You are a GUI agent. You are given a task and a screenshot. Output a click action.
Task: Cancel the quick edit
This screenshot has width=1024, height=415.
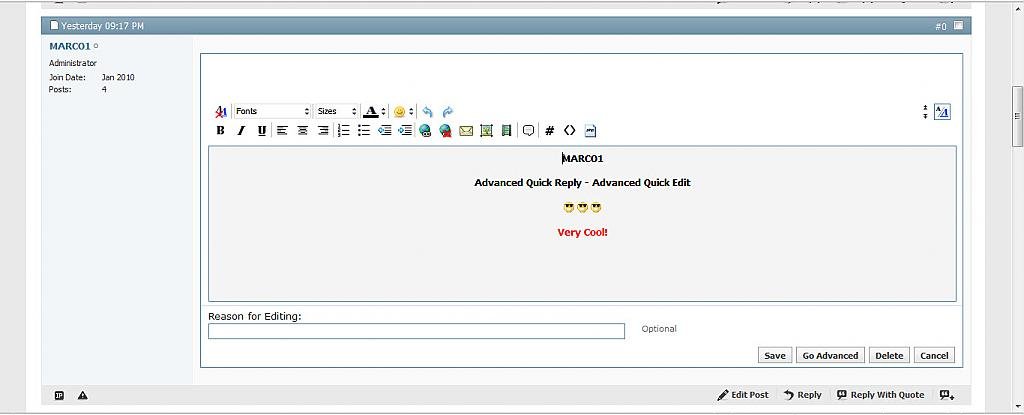(934, 356)
